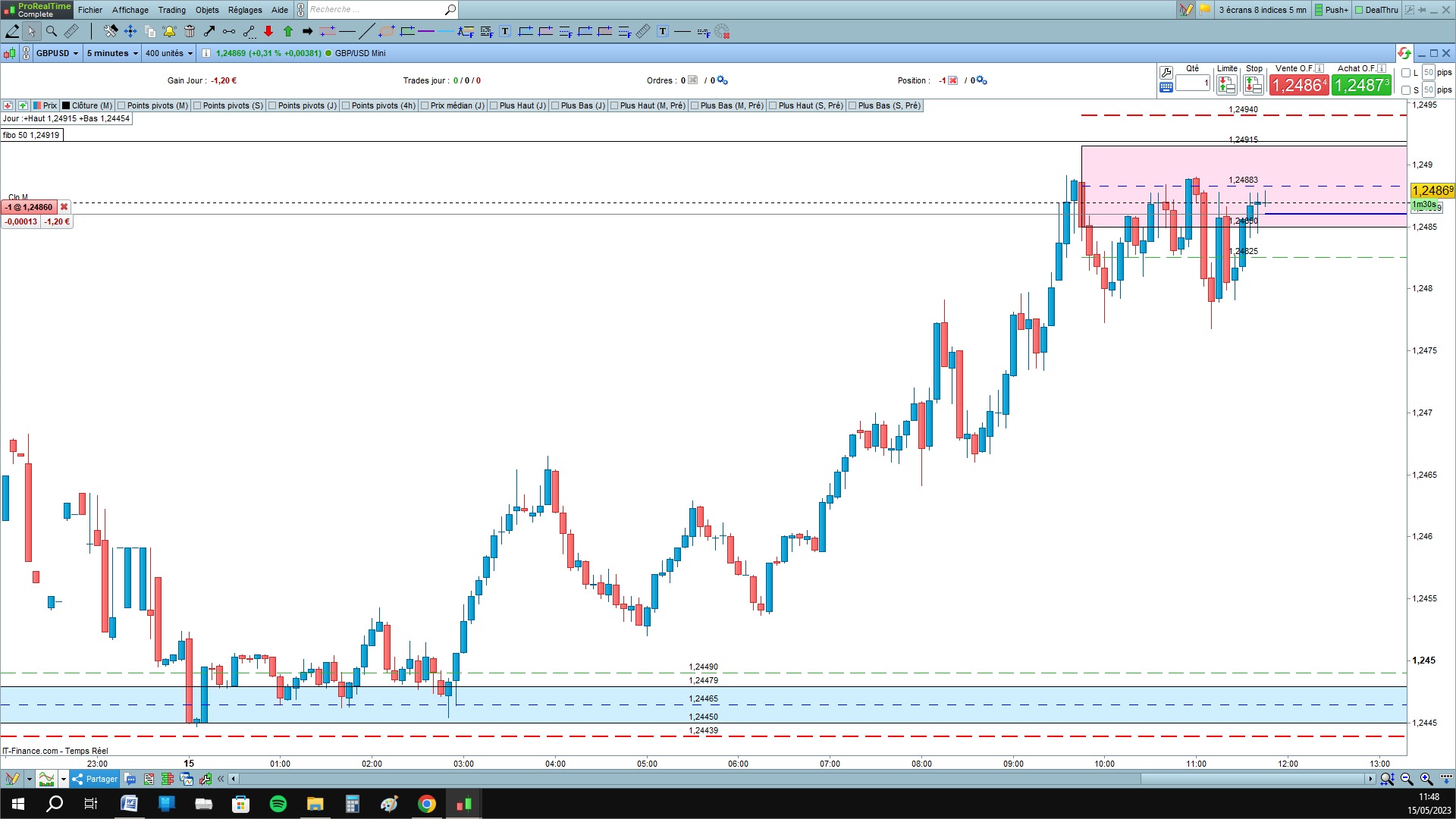Open Spotify from the taskbar
The width and height of the screenshot is (1456, 819).
tap(278, 804)
